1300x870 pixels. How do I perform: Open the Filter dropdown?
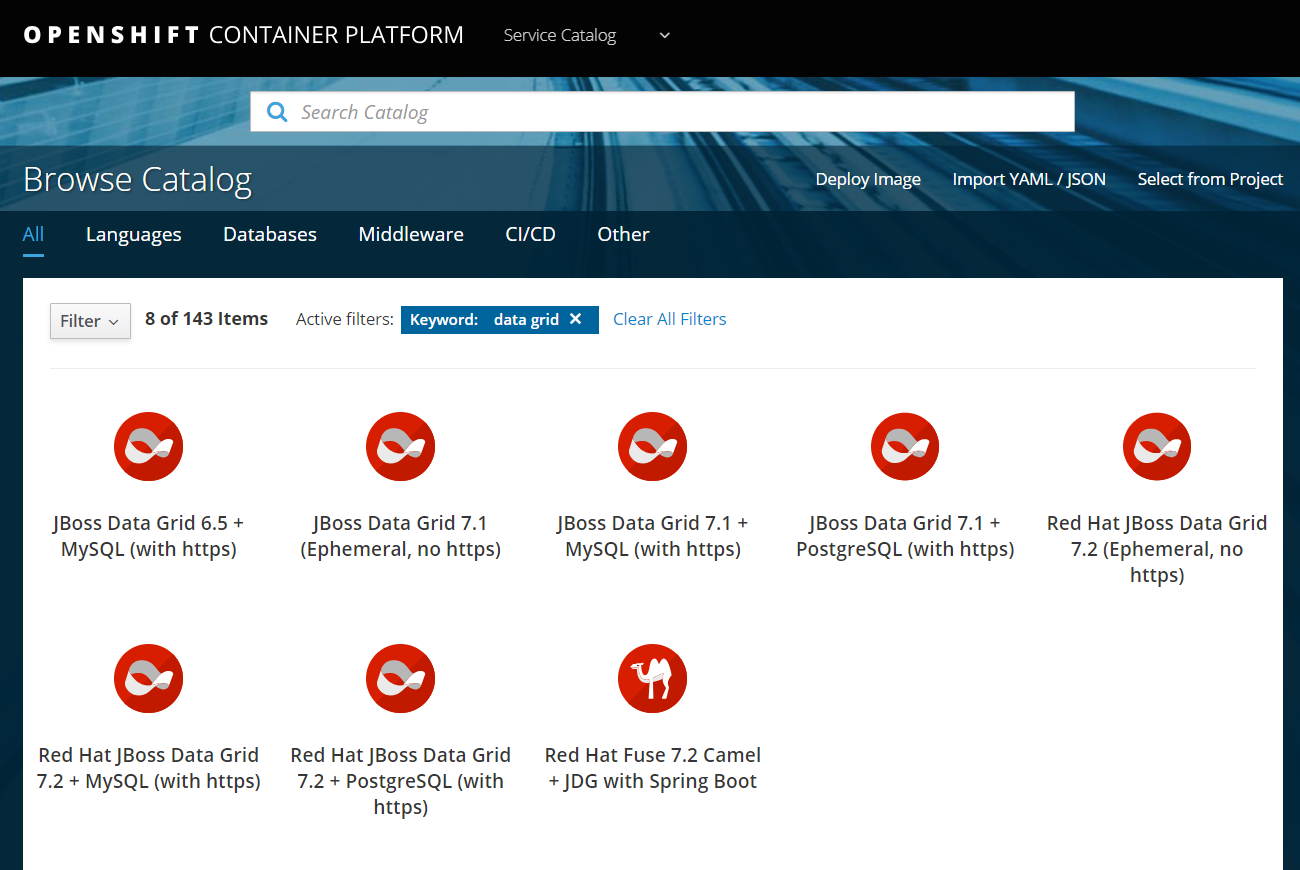click(x=90, y=321)
